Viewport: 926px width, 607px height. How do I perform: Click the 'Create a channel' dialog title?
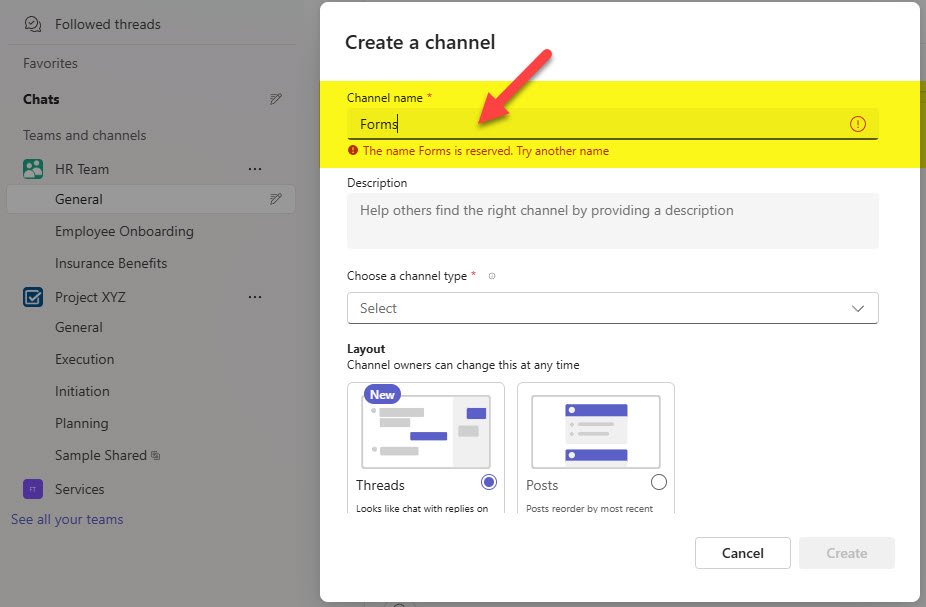coord(420,43)
